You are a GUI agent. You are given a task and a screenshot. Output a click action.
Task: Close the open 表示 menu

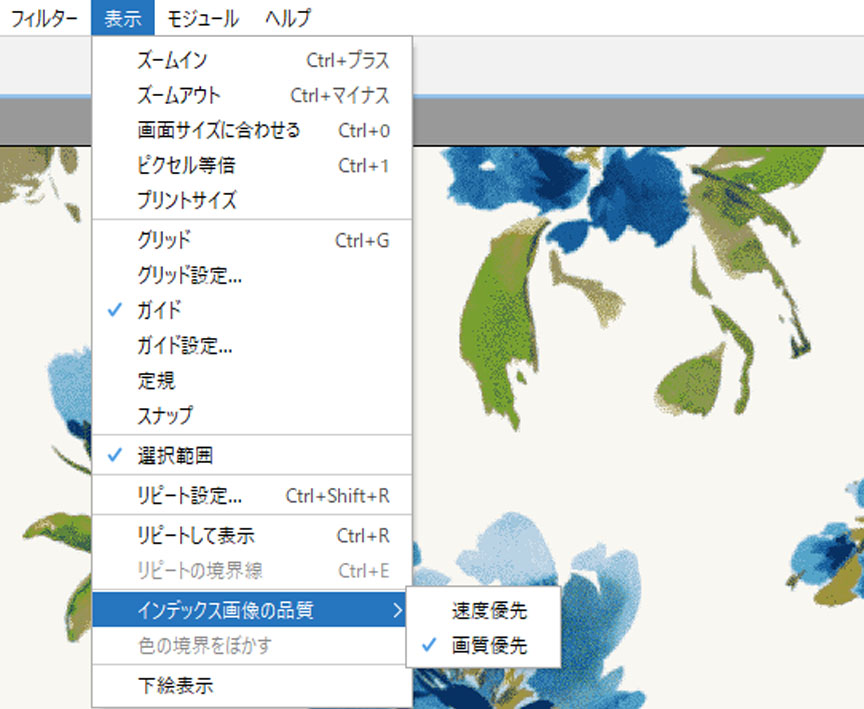coord(122,18)
